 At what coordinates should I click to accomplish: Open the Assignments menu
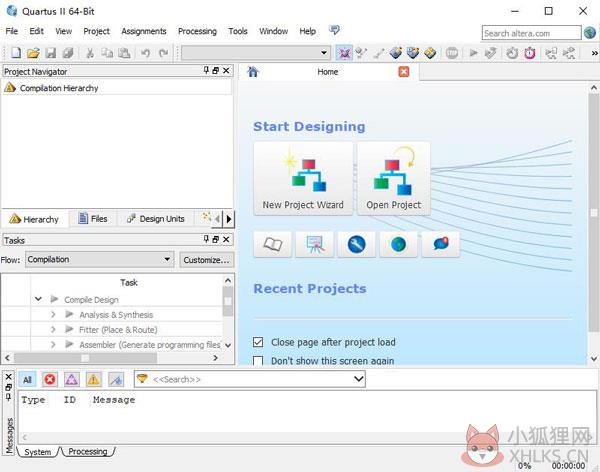click(x=144, y=31)
